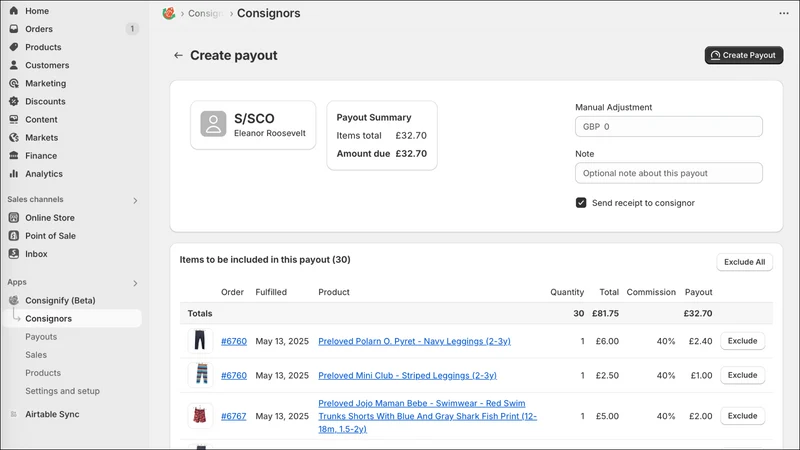Open order #6760 for Striped Leggings
The image size is (800, 450).
(x=234, y=376)
